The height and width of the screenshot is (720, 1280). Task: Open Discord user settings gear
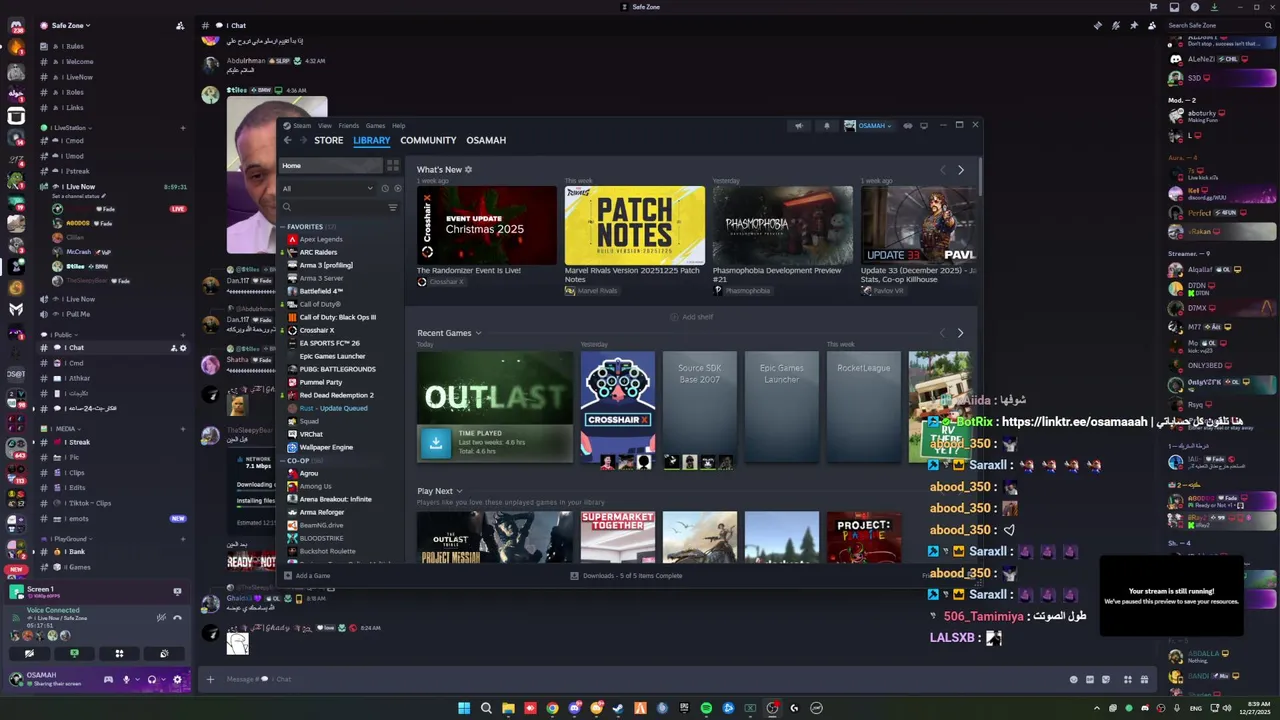[177, 680]
